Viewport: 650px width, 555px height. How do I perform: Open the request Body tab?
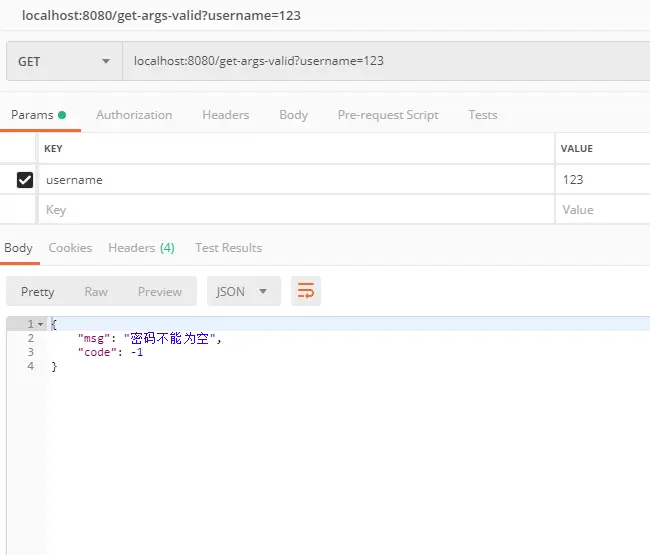[x=293, y=115]
